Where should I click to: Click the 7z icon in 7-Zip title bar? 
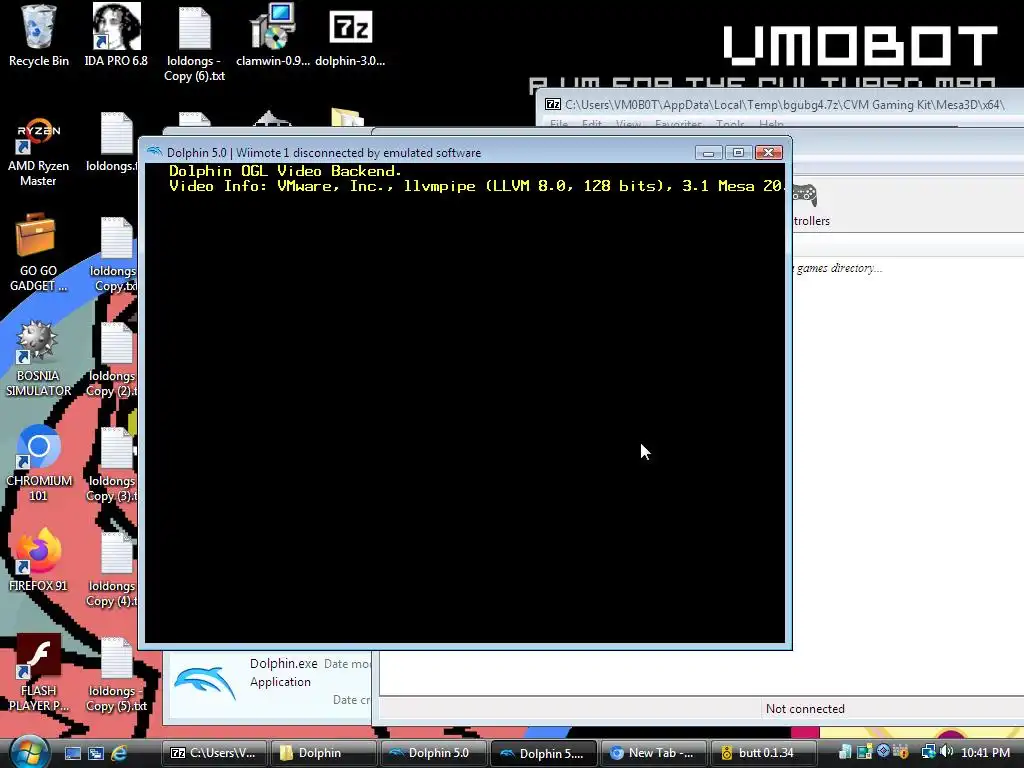click(x=553, y=104)
